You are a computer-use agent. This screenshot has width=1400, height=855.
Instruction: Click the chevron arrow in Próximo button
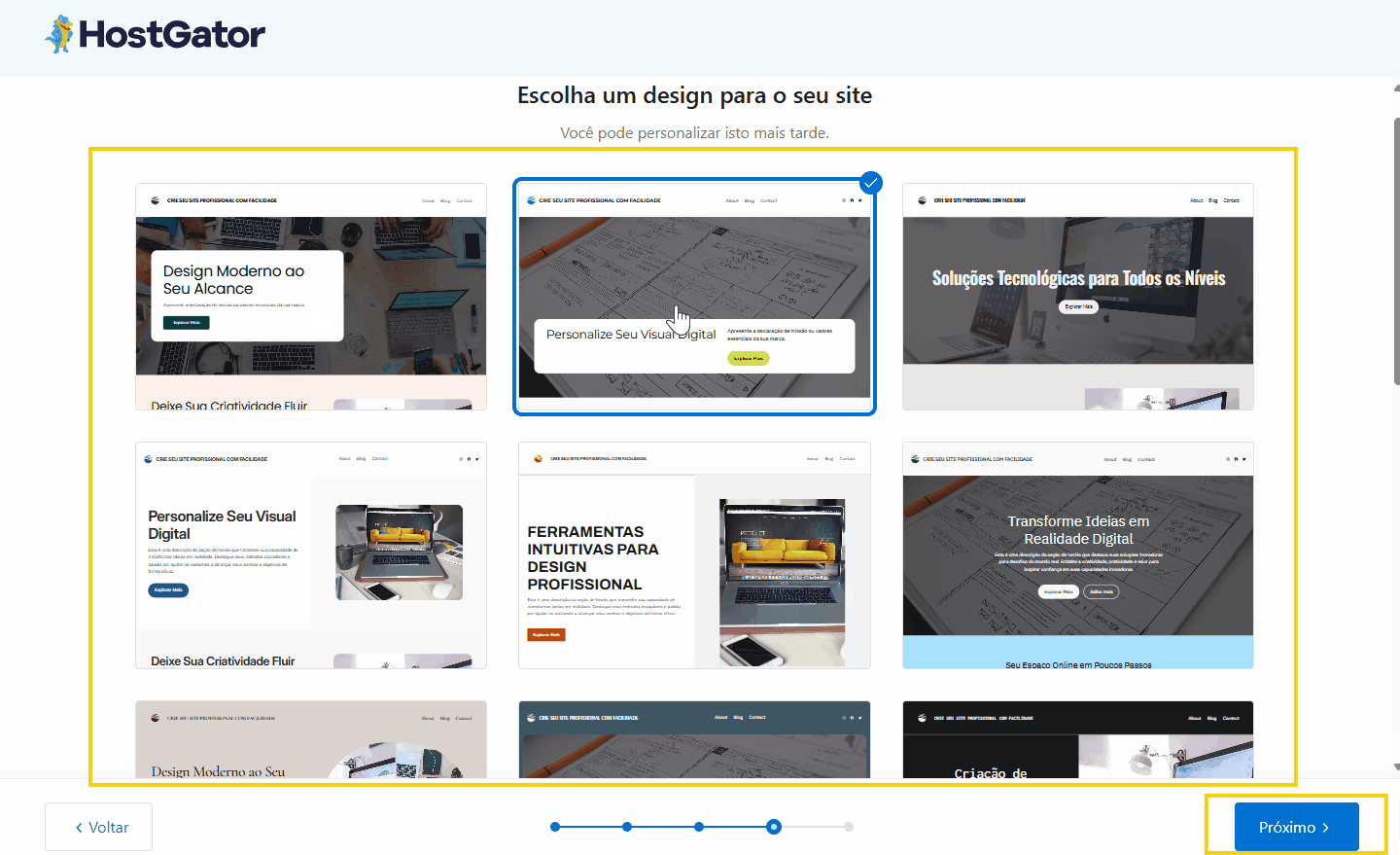tap(1326, 828)
